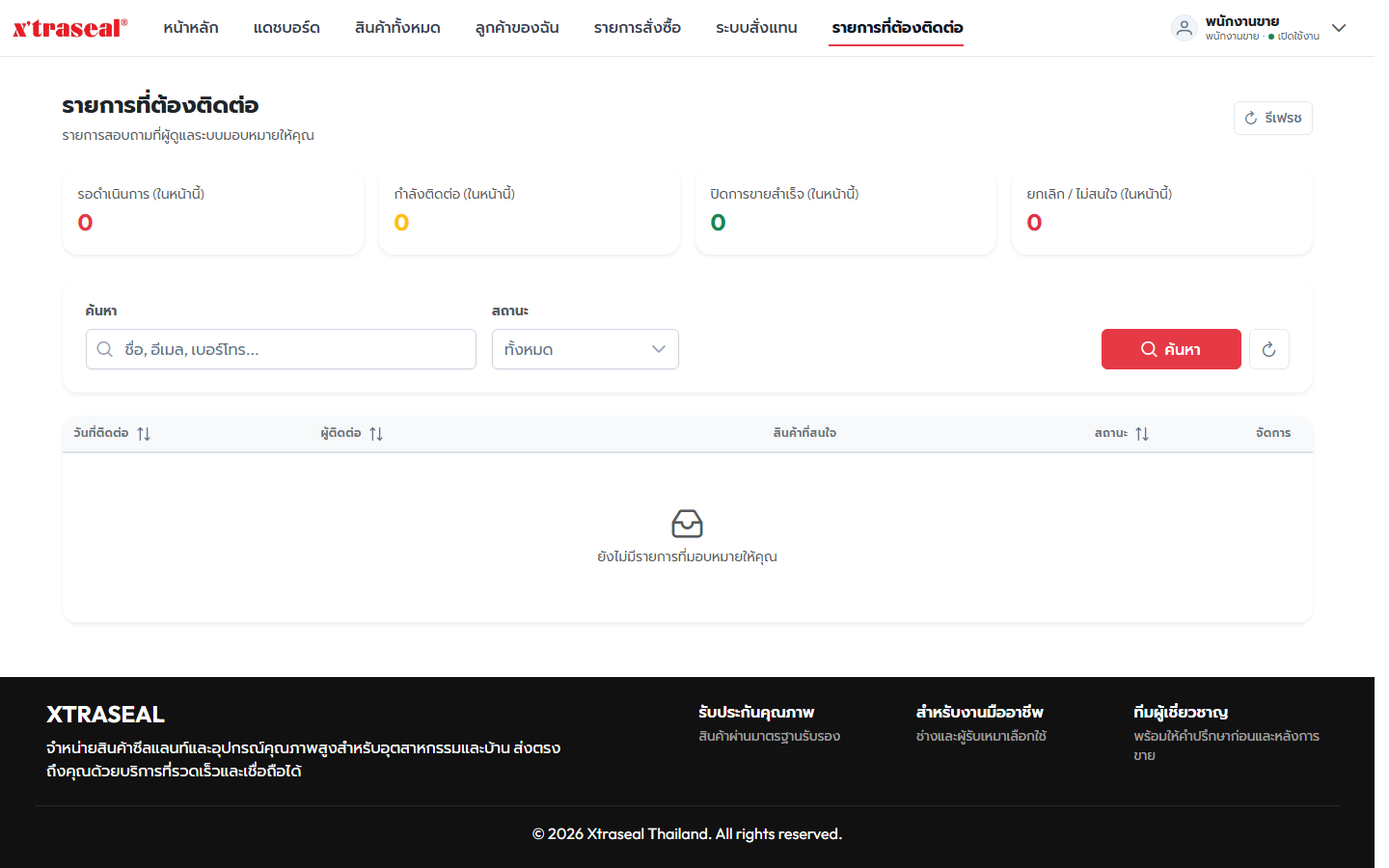Open the แดชบอร์ด menu item
Viewport: 1389px width, 868px height.
click(286, 28)
